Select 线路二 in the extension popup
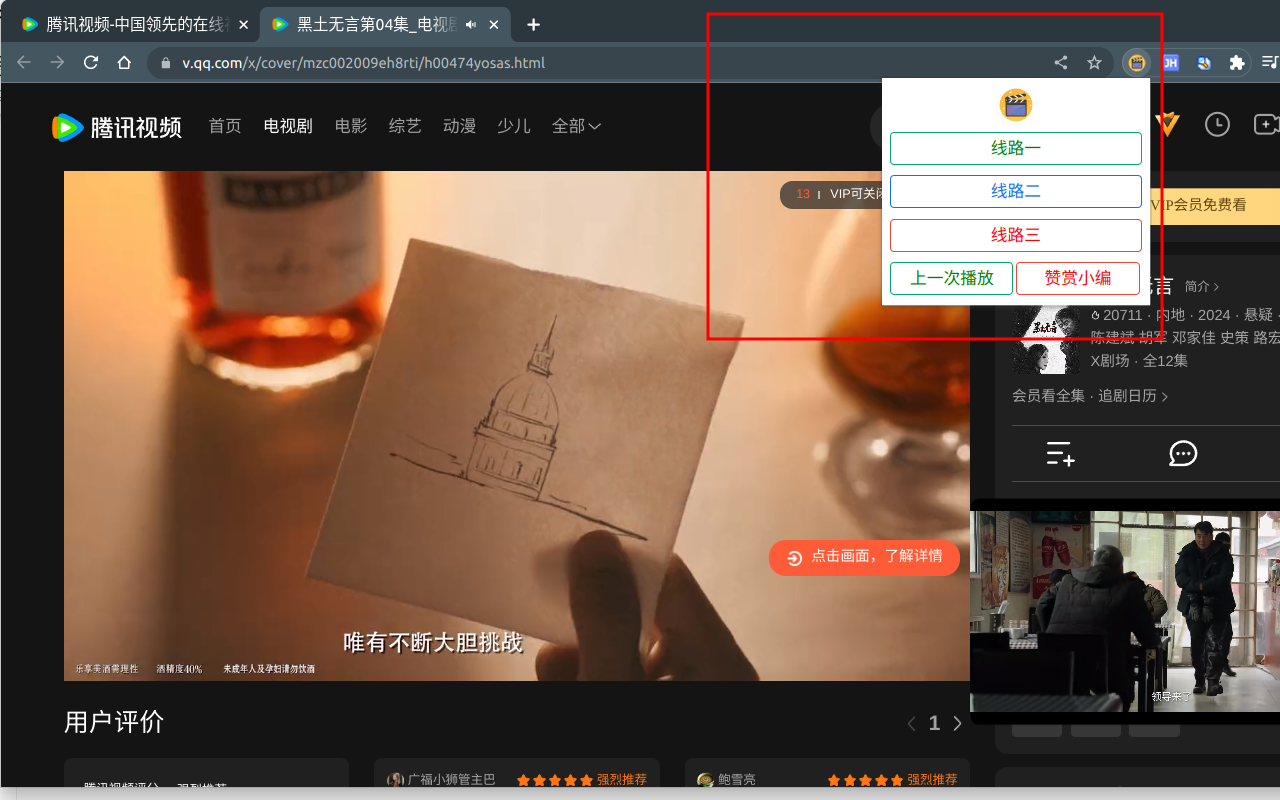This screenshot has width=1280, height=800. pos(1016,191)
